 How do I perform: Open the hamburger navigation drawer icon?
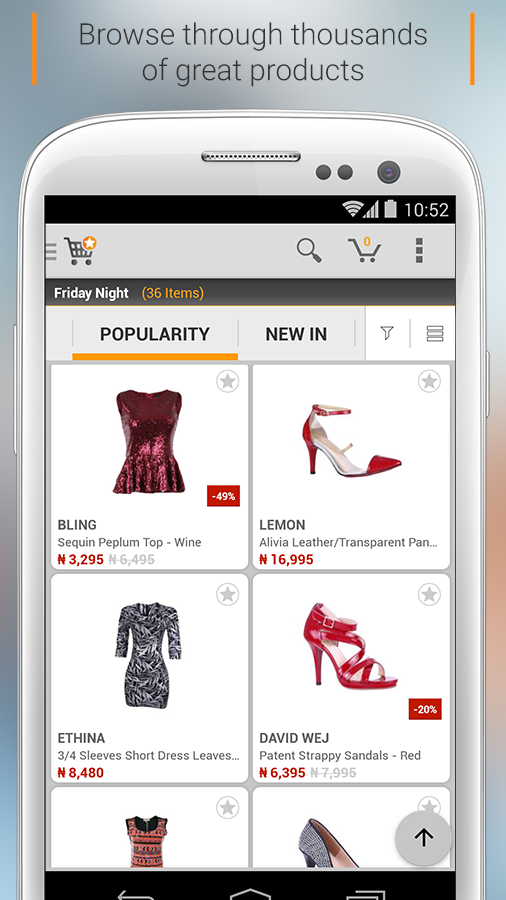pyautogui.click(x=50, y=251)
